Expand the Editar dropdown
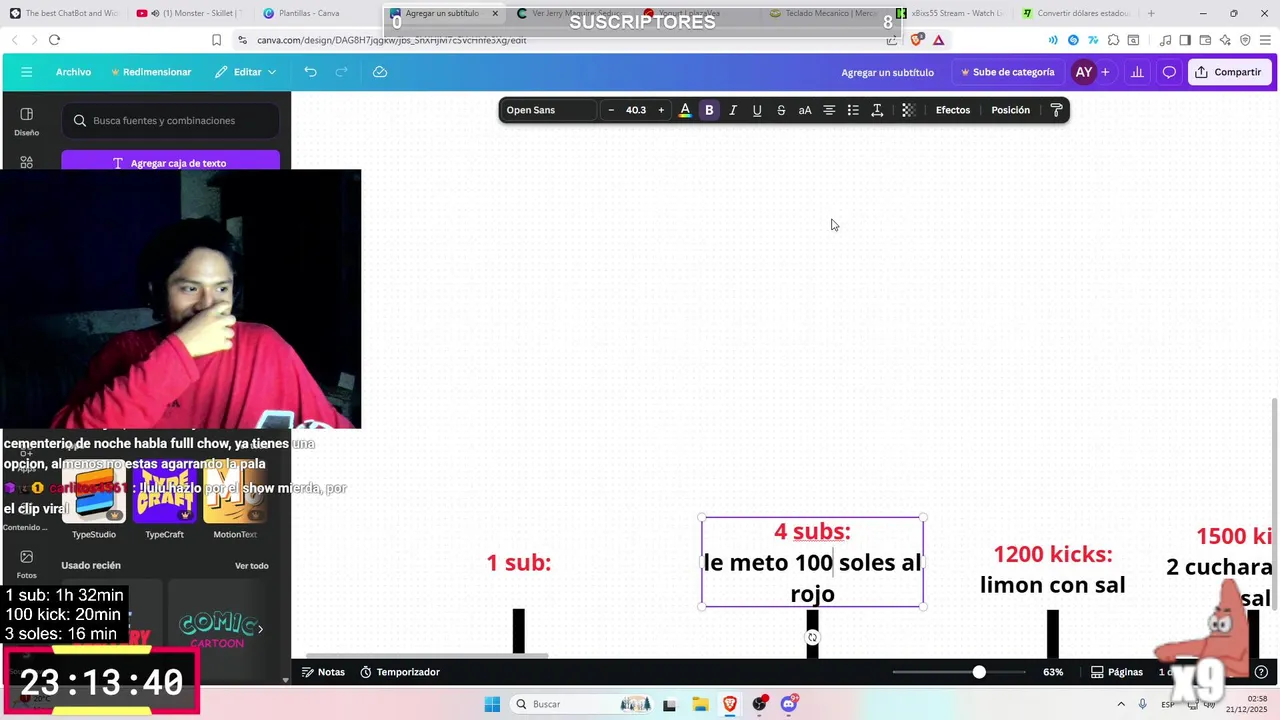Screen dimensions: 1280x720 pos(246,72)
